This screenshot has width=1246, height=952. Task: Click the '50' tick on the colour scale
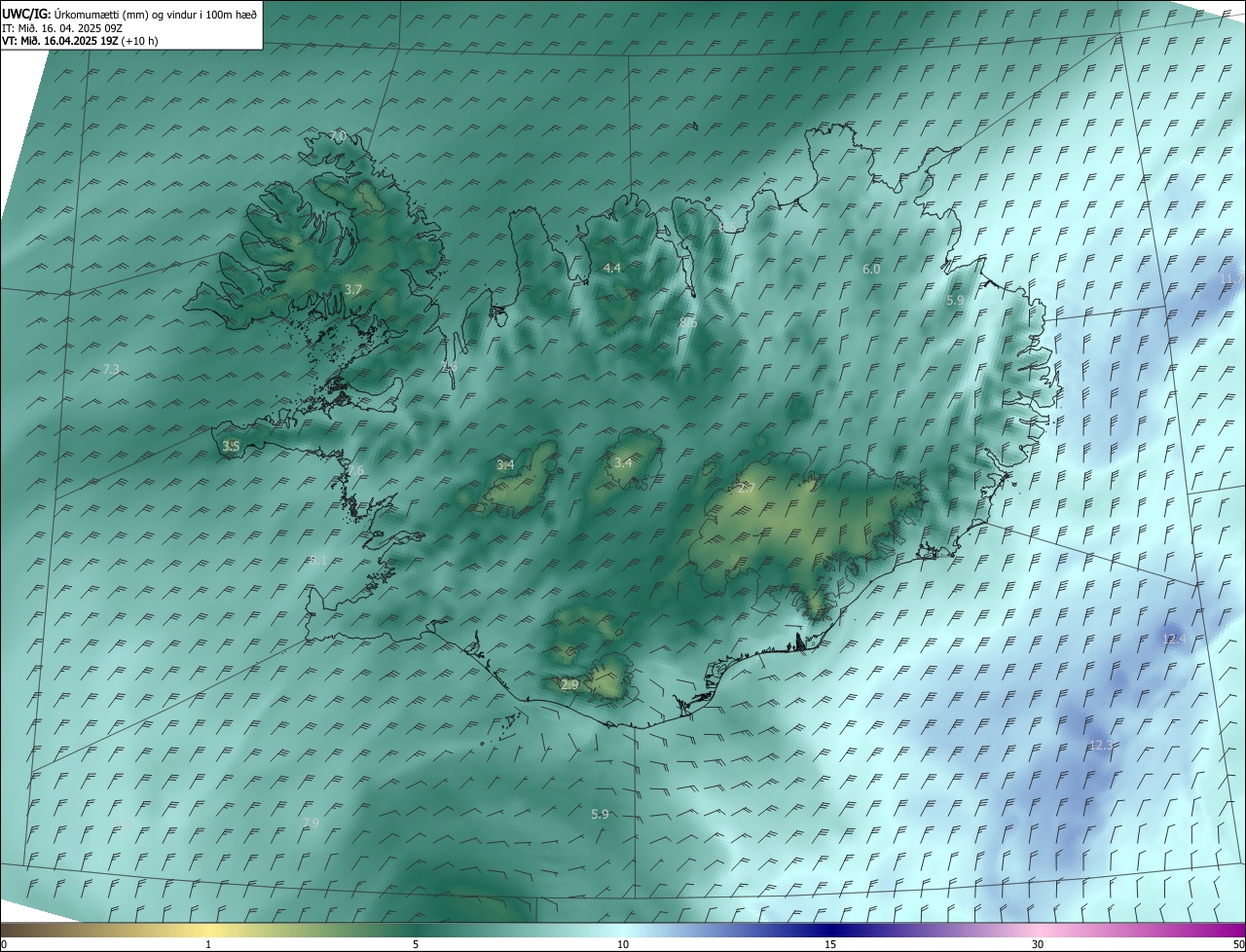click(1238, 944)
